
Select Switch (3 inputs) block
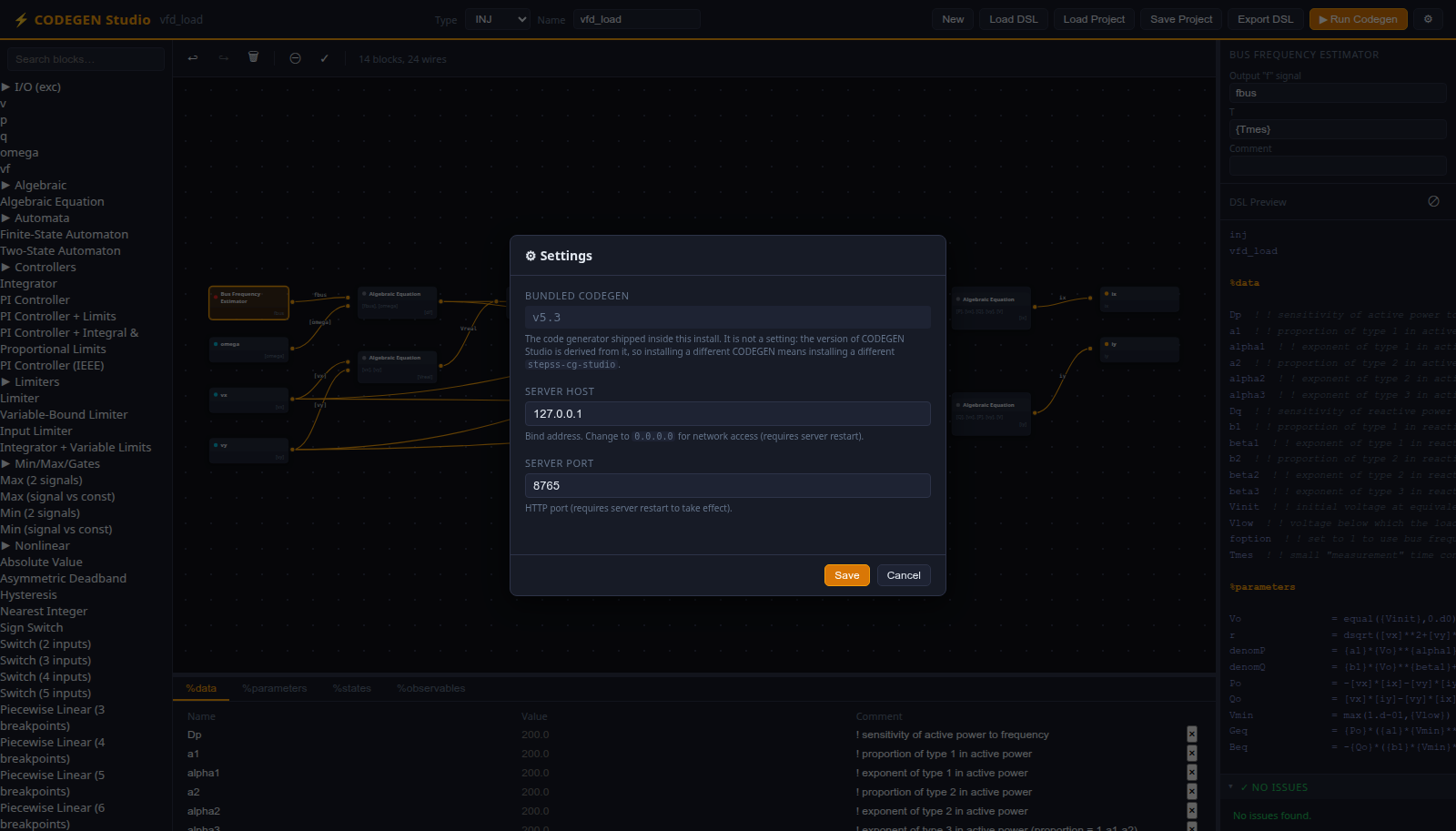click(45, 660)
